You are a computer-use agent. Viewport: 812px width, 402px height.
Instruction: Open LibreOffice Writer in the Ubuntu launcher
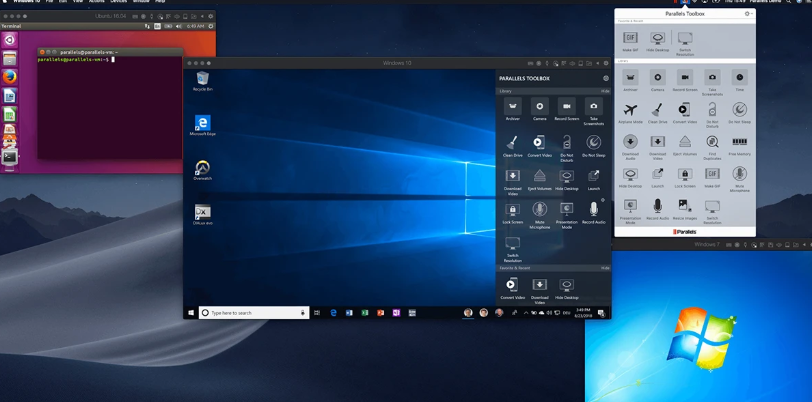click(10, 95)
